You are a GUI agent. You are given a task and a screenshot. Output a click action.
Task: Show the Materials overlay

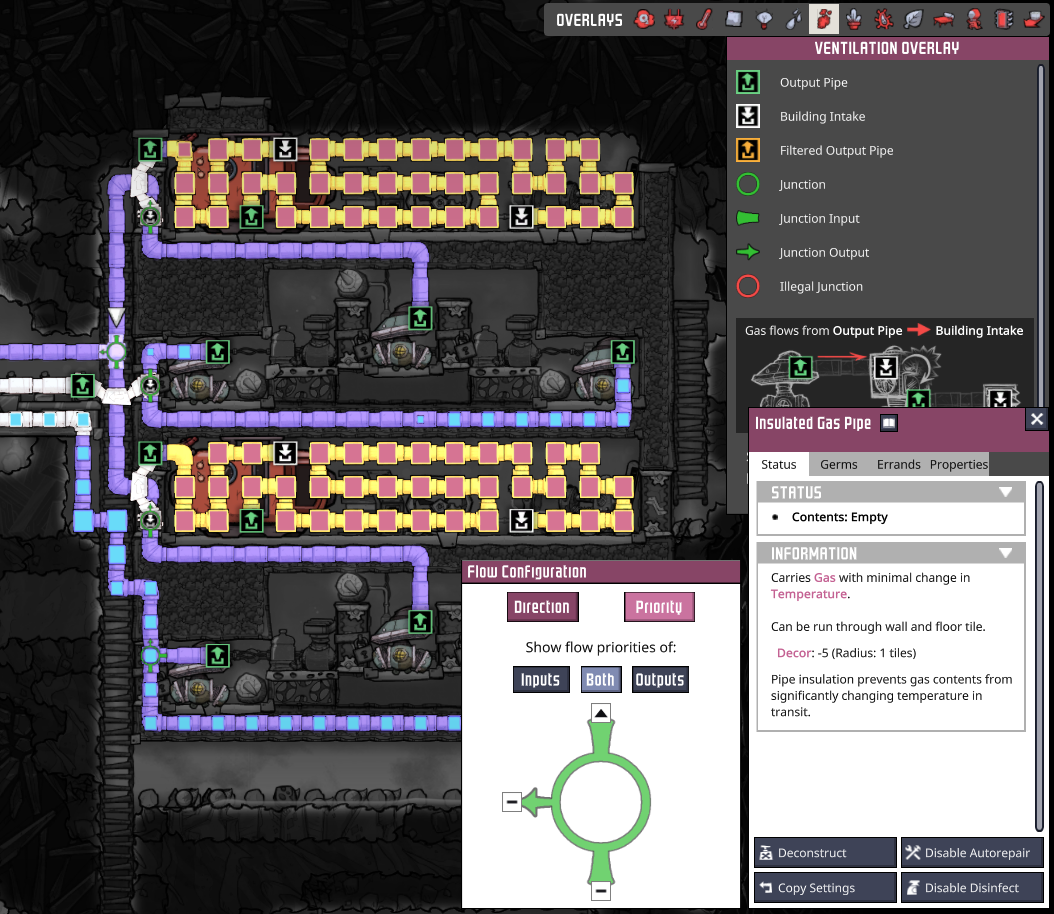pyautogui.click(x=733, y=19)
